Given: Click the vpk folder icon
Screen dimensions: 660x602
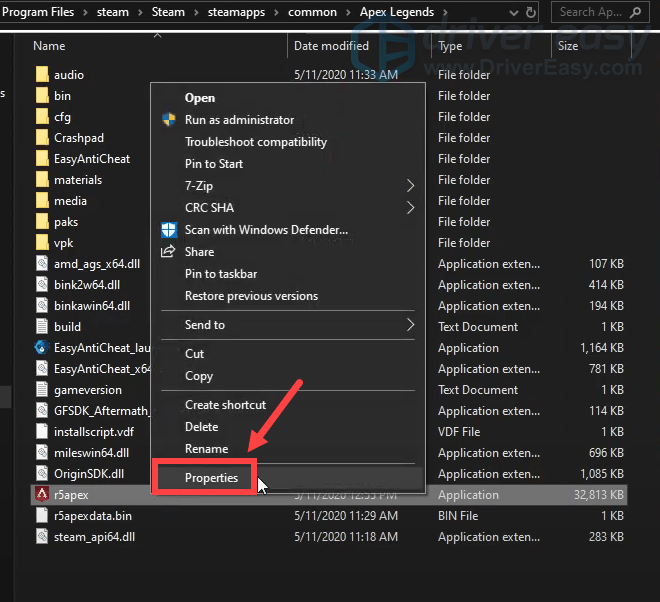Looking at the screenshot, I should click(42, 243).
